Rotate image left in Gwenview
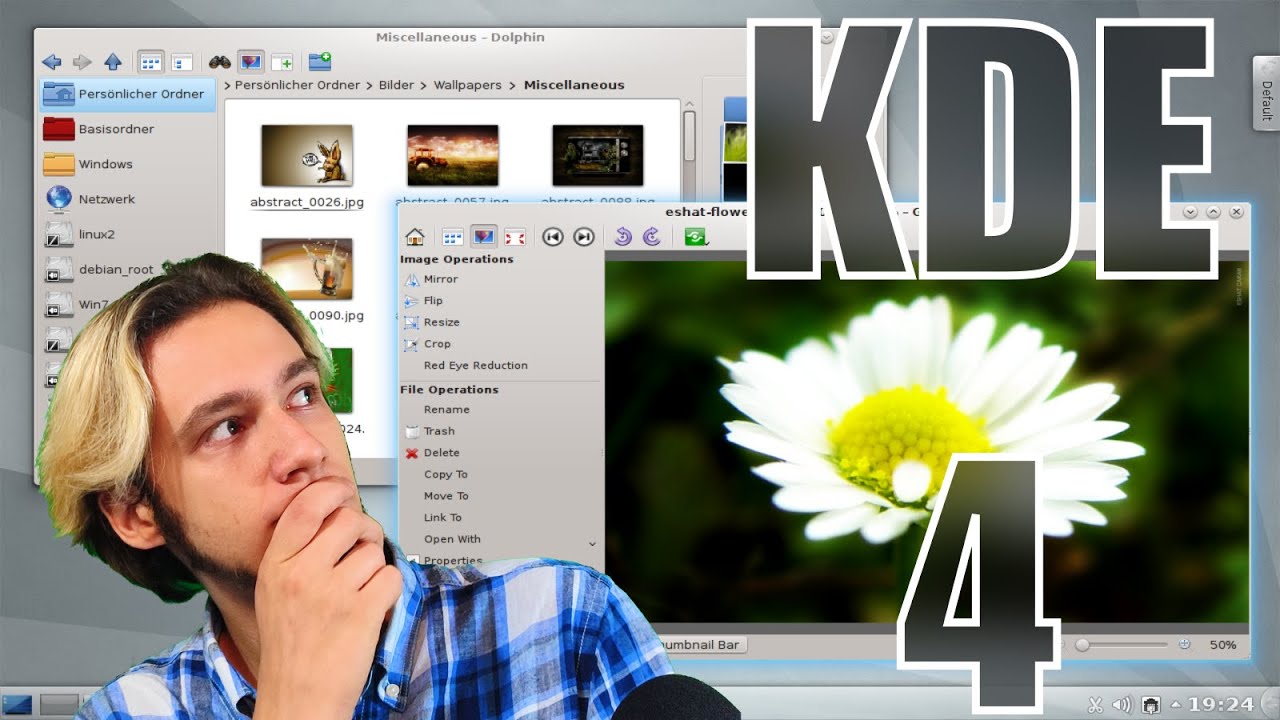 pyautogui.click(x=622, y=237)
